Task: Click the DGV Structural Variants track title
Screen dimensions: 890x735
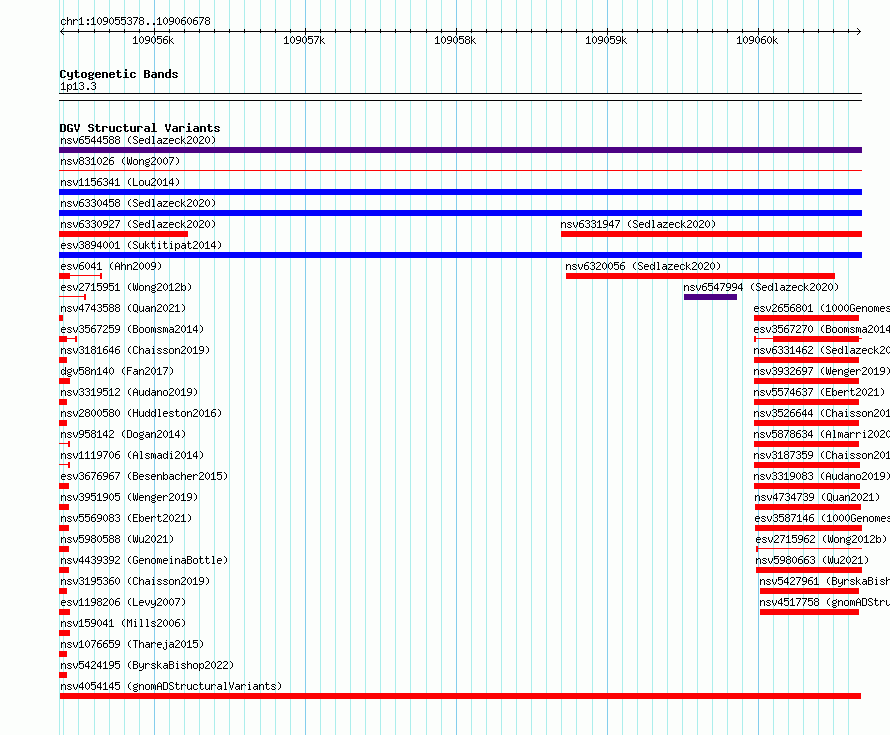Action: [x=140, y=128]
